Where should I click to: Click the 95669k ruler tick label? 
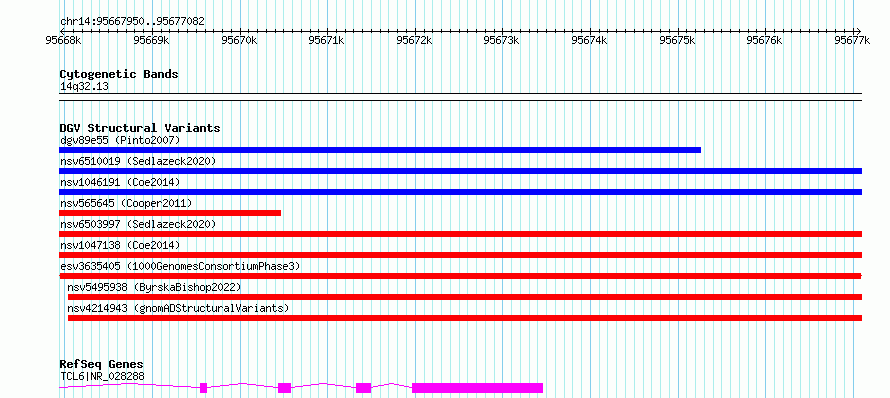(x=152, y=40)
